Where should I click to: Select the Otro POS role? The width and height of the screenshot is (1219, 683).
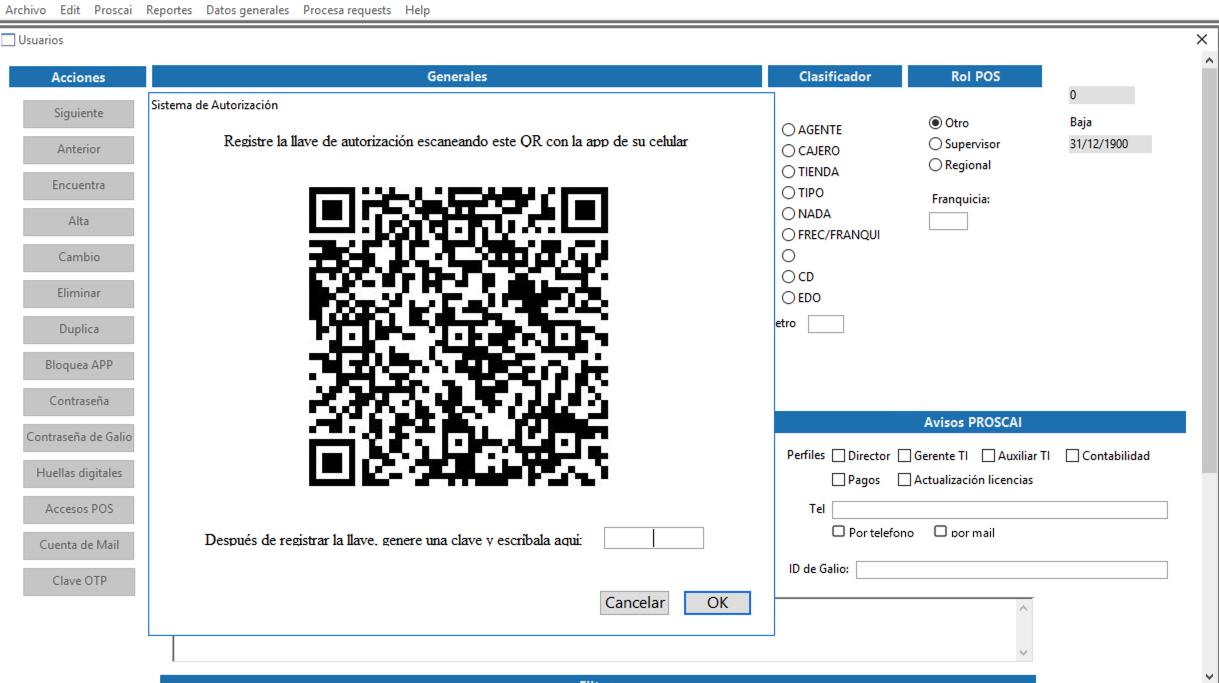click(x=935, y=123)
